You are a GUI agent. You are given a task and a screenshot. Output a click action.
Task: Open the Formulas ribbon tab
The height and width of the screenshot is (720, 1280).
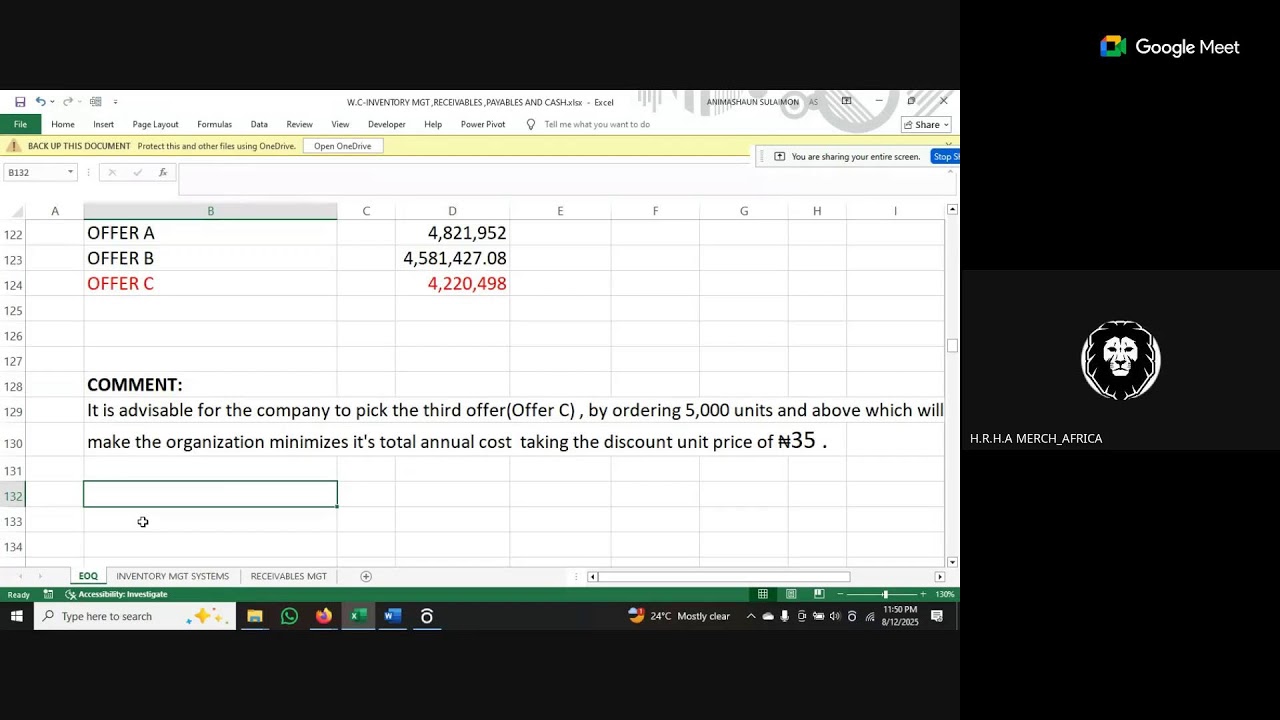(214, 125)
